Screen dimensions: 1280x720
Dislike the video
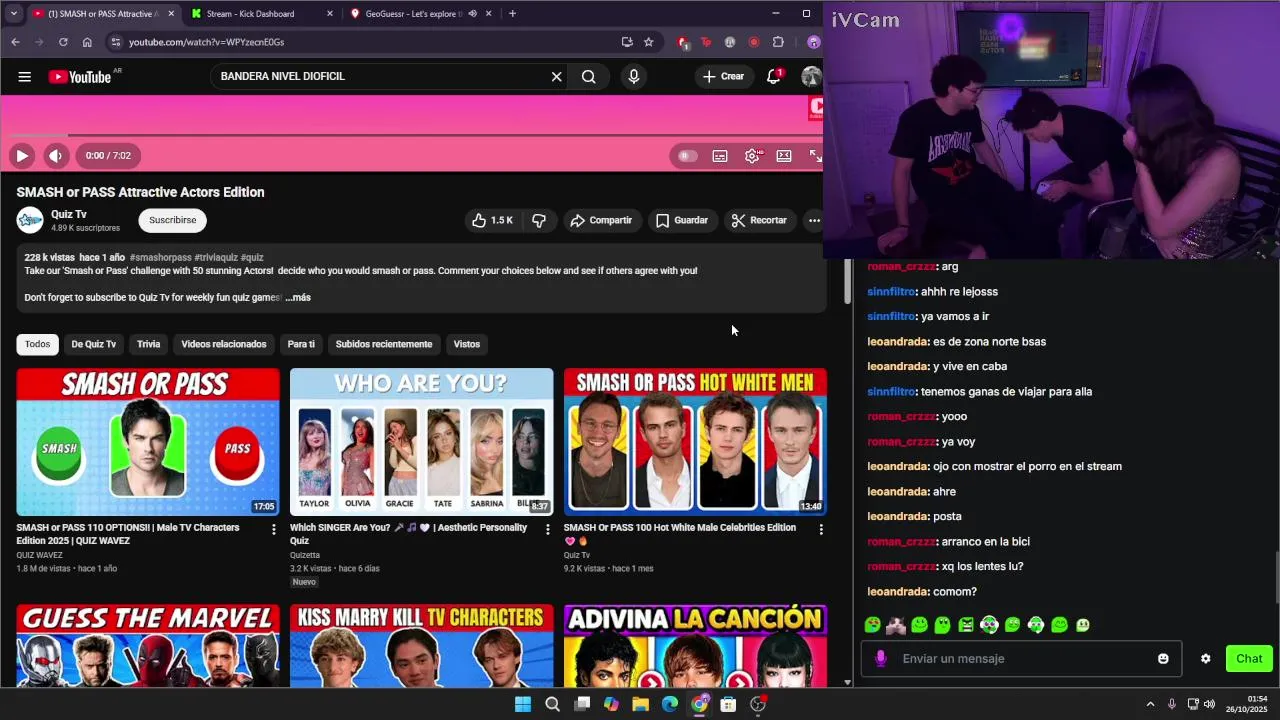point(539,220)
